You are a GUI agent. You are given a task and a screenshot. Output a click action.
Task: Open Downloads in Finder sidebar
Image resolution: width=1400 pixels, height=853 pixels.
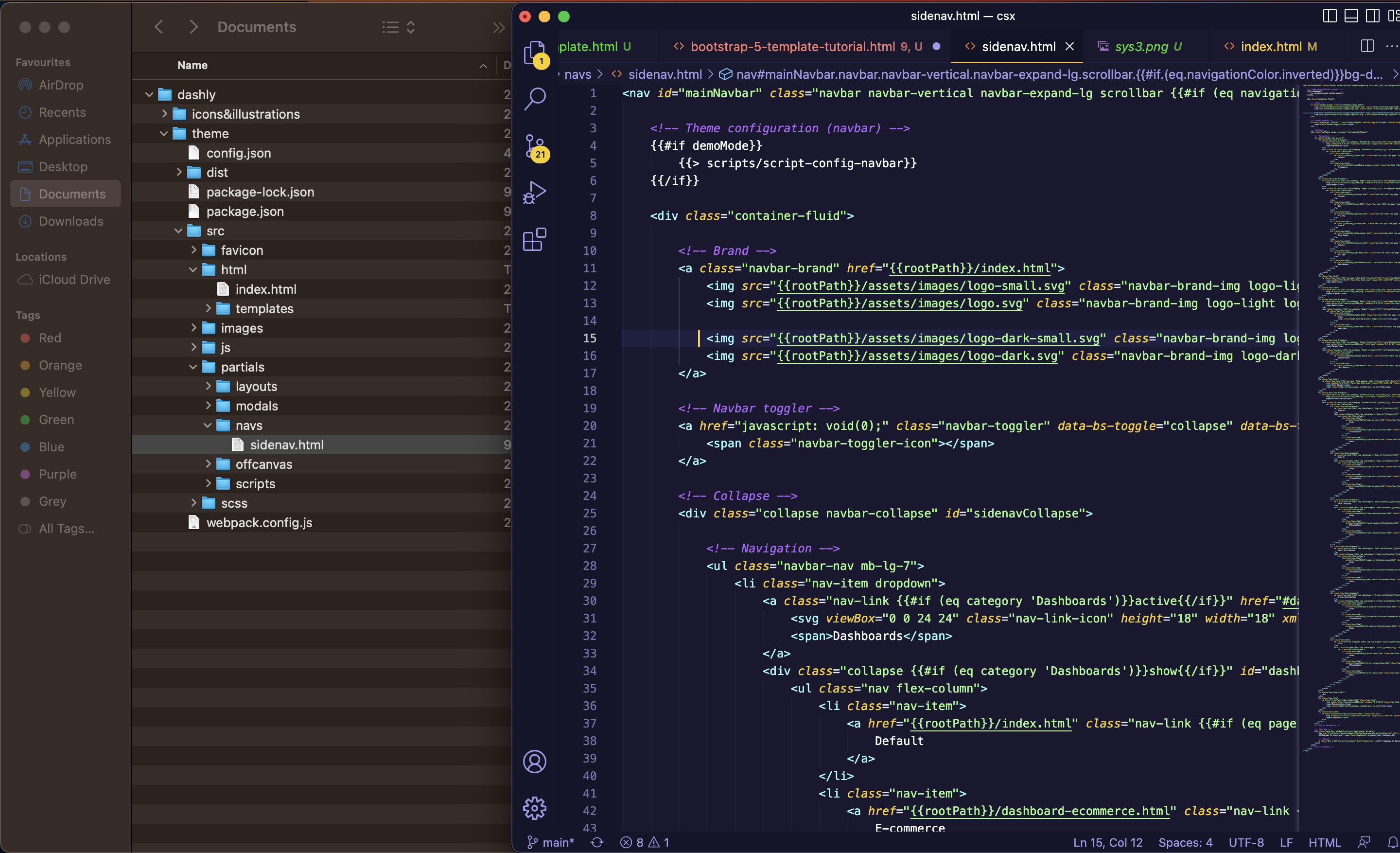click(70, 221)
